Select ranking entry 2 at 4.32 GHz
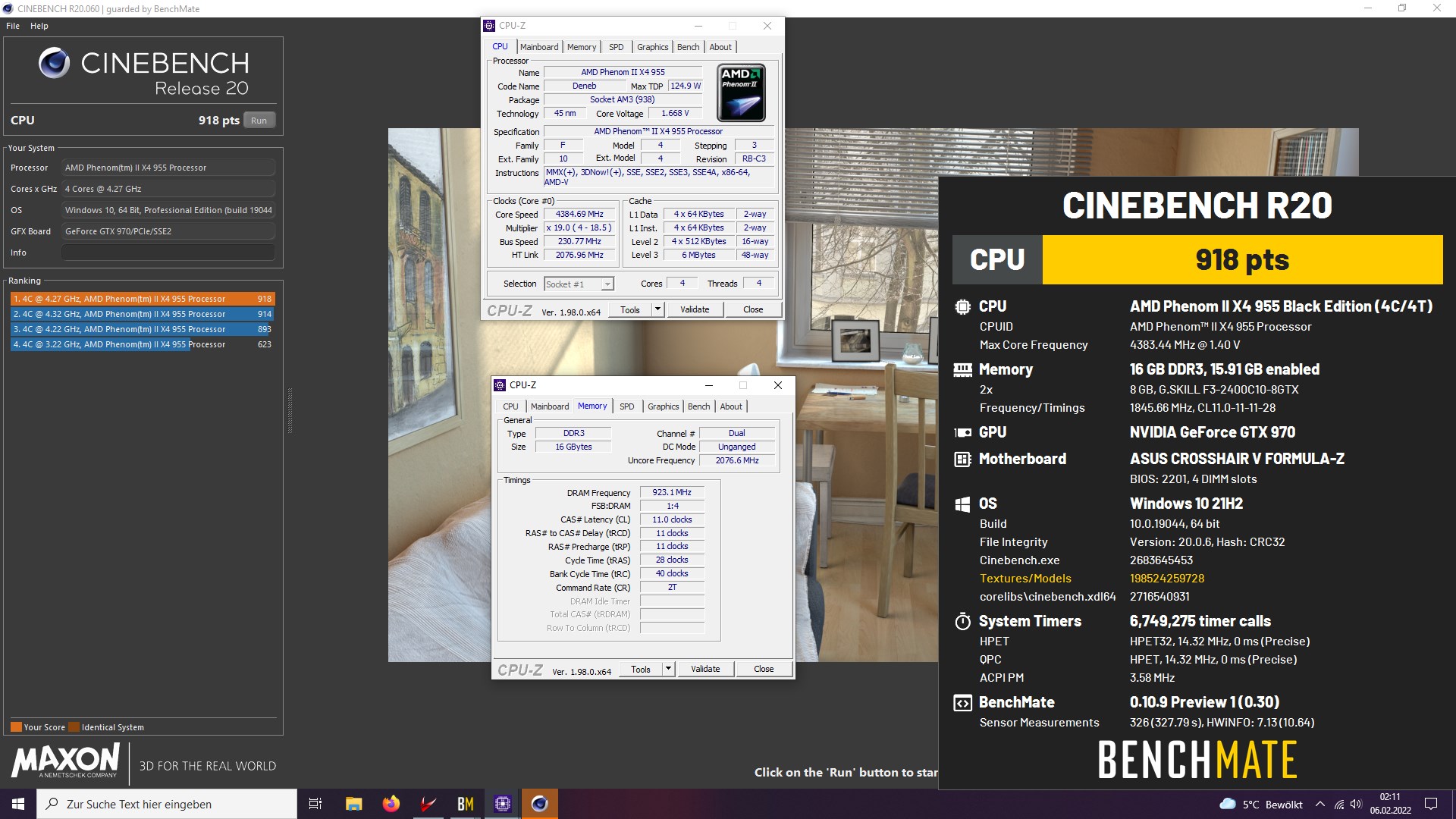 [142, 314]
